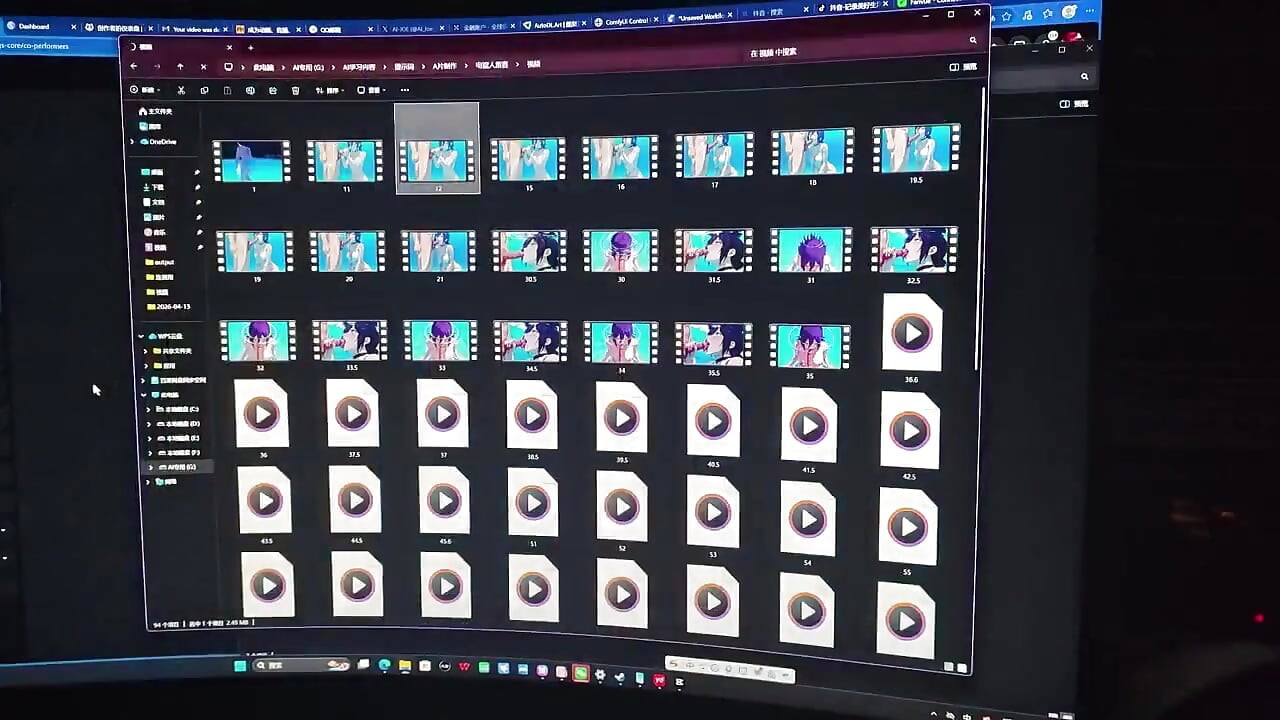Open the Downloads (下载) quick access folder
The width and height of the screenshot is (1280, 720).
[x=155, y=187]
